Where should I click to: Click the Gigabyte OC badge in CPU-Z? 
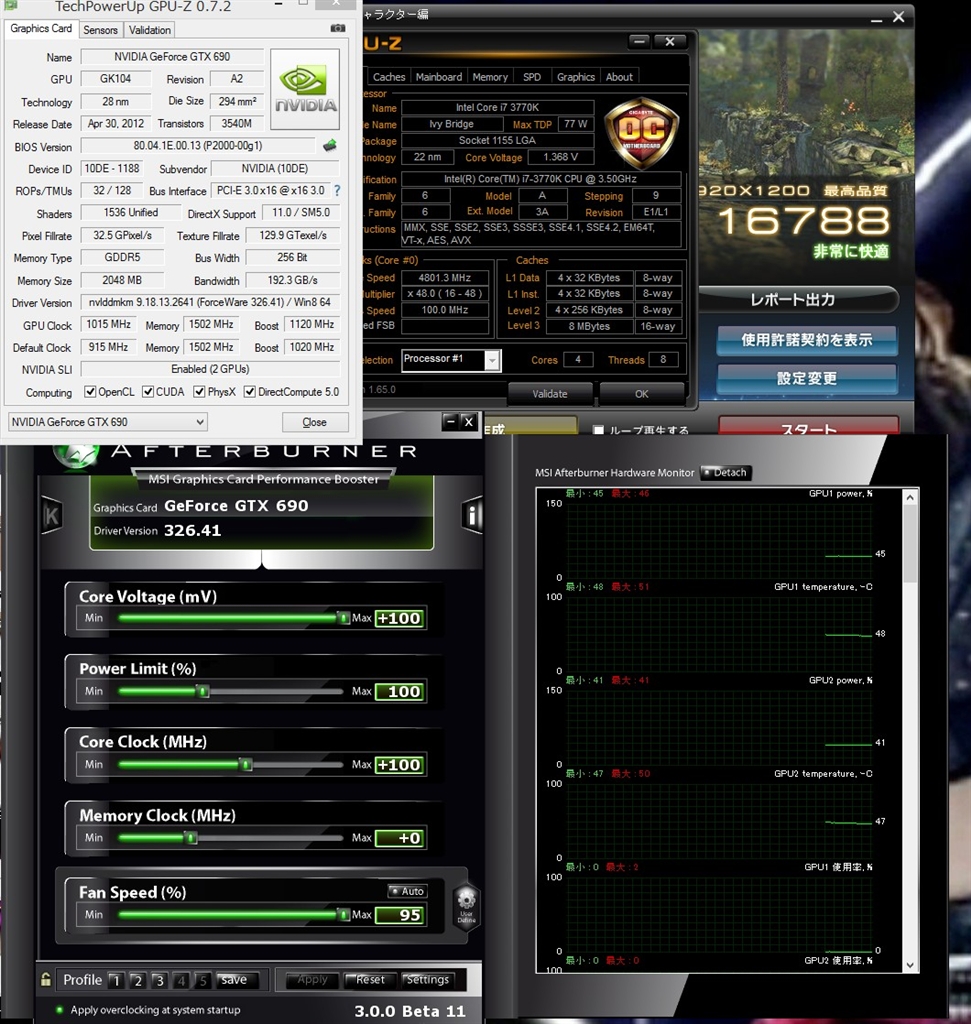click(641, 133)
